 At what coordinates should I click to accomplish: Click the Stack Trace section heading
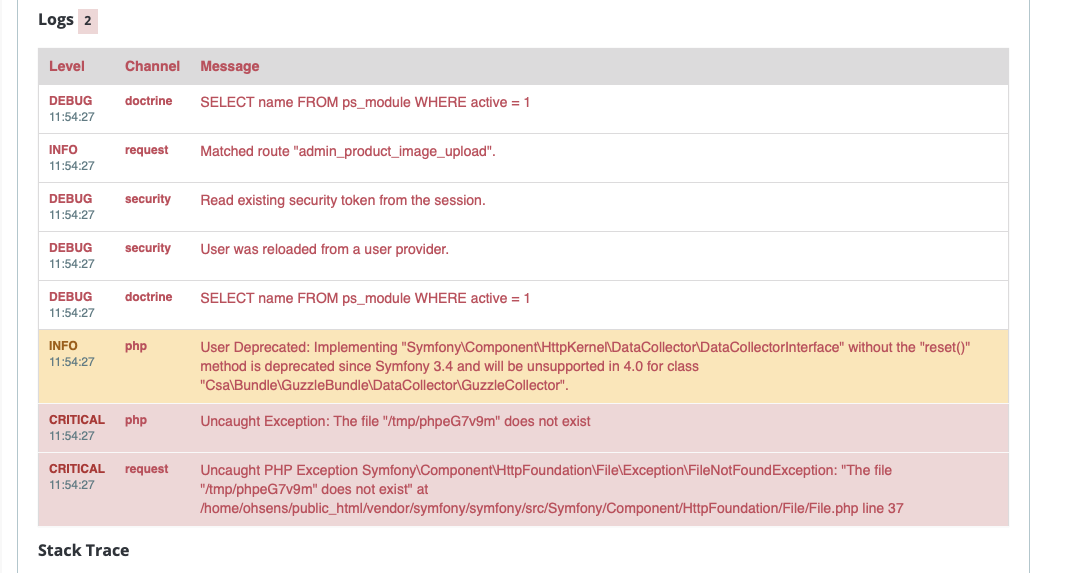pos(84,550)
